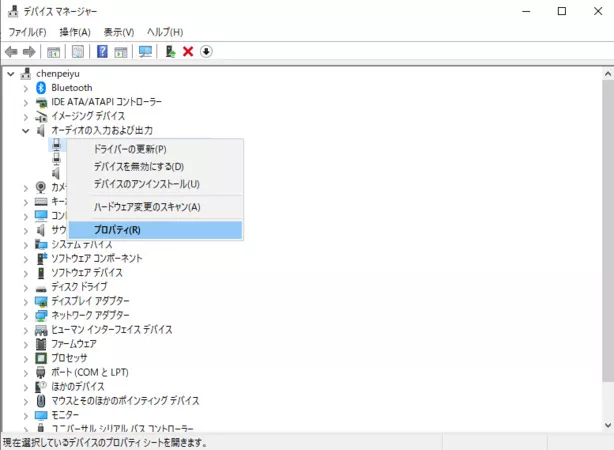
Task: Choose デバイスのアンインストール(U) in context menu
Action: click(x=155, y=184)
